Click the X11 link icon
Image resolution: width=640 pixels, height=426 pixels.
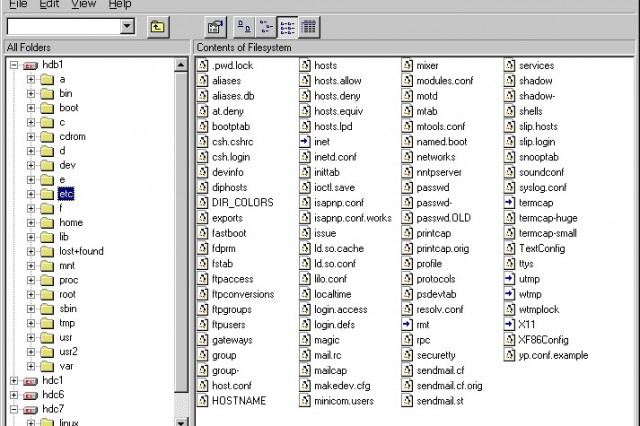[x=510, y=325]
